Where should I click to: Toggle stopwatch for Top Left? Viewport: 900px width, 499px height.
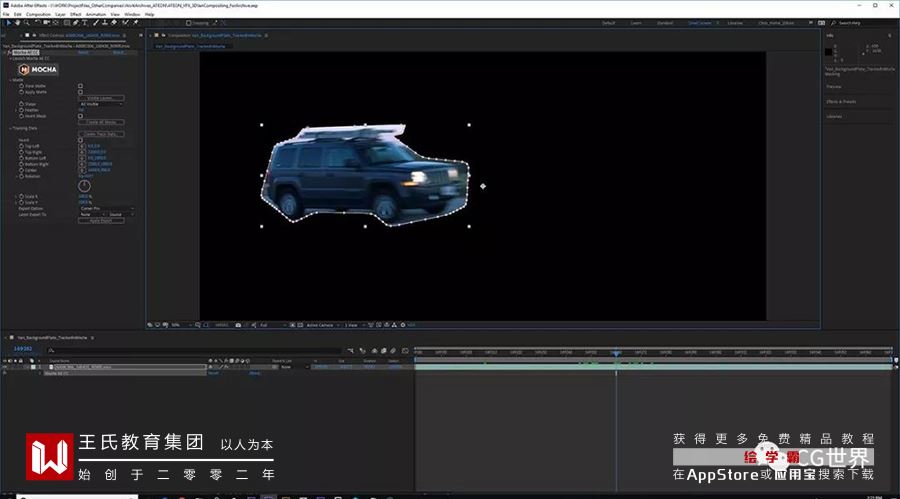tap(21, 146)
